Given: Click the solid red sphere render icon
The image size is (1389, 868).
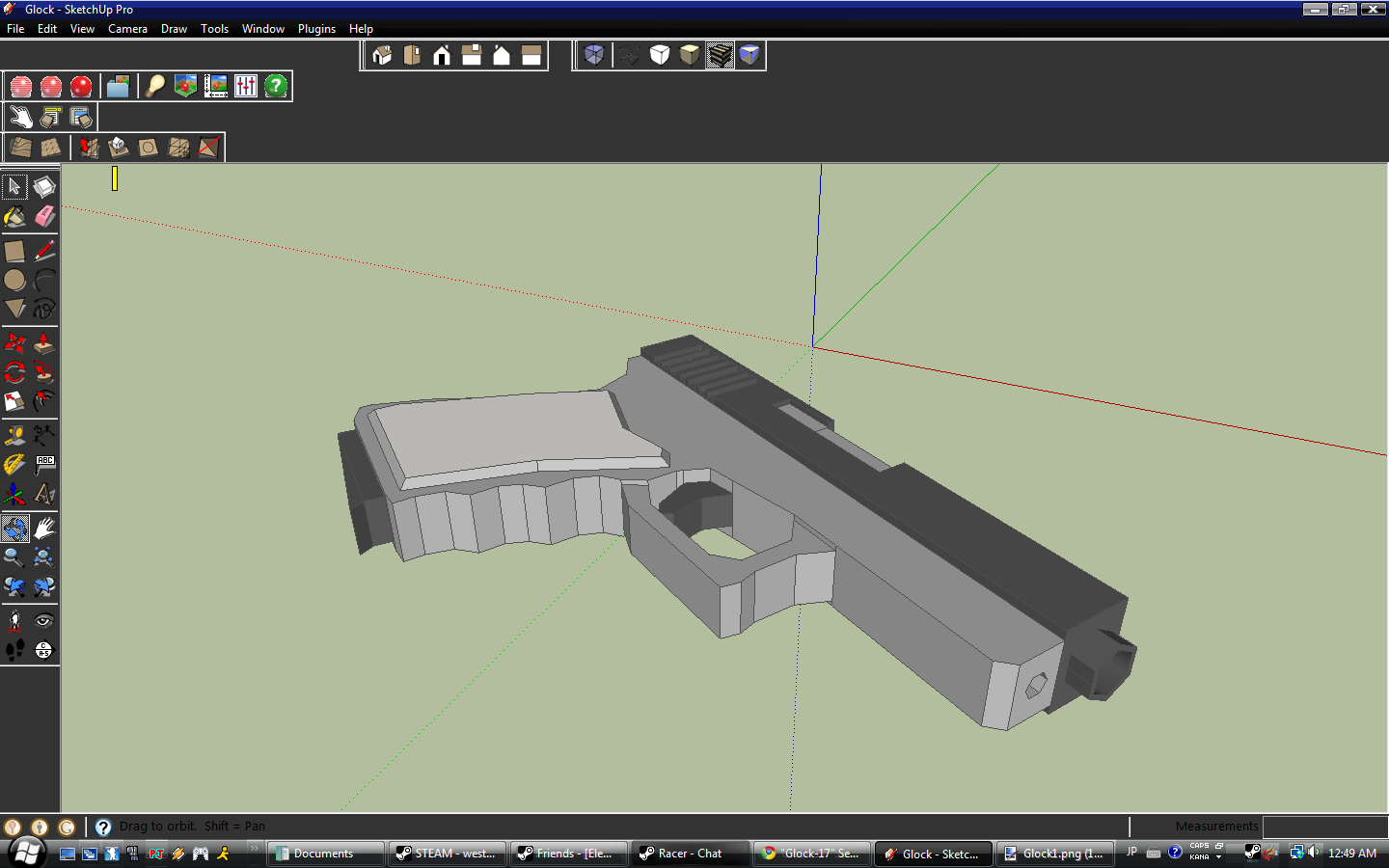Looking at the screenshot, I should click(x=81, y=86).
